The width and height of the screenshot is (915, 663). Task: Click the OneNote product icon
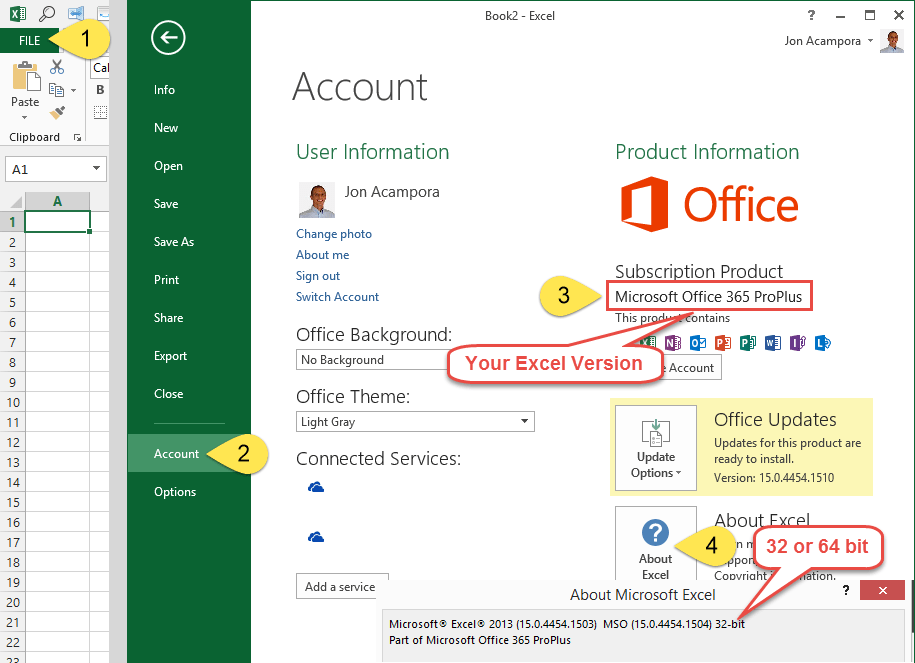(x=673, y=343)
